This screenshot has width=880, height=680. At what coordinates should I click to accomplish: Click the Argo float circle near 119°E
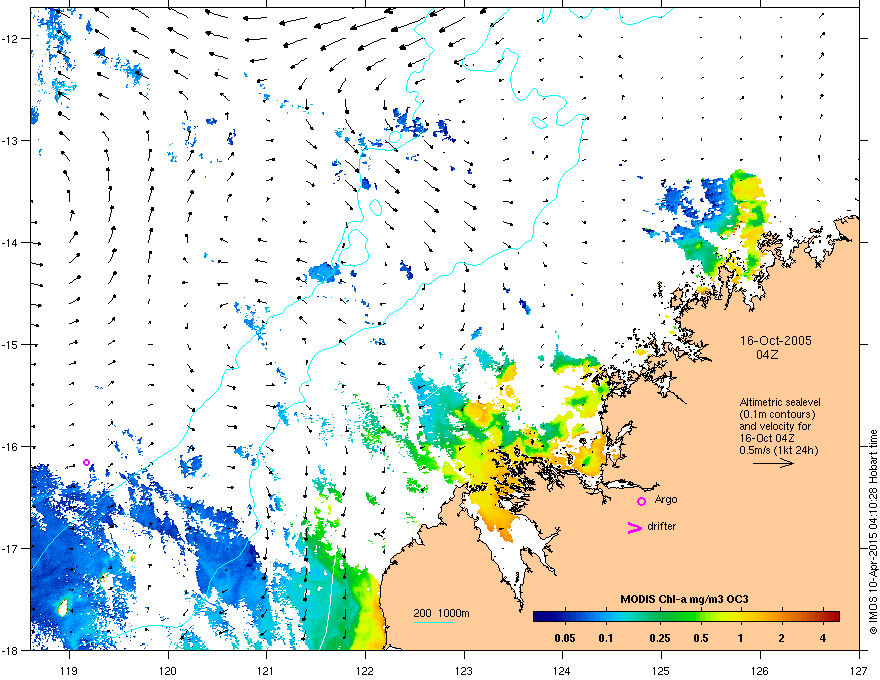click(x=86, y=462)
